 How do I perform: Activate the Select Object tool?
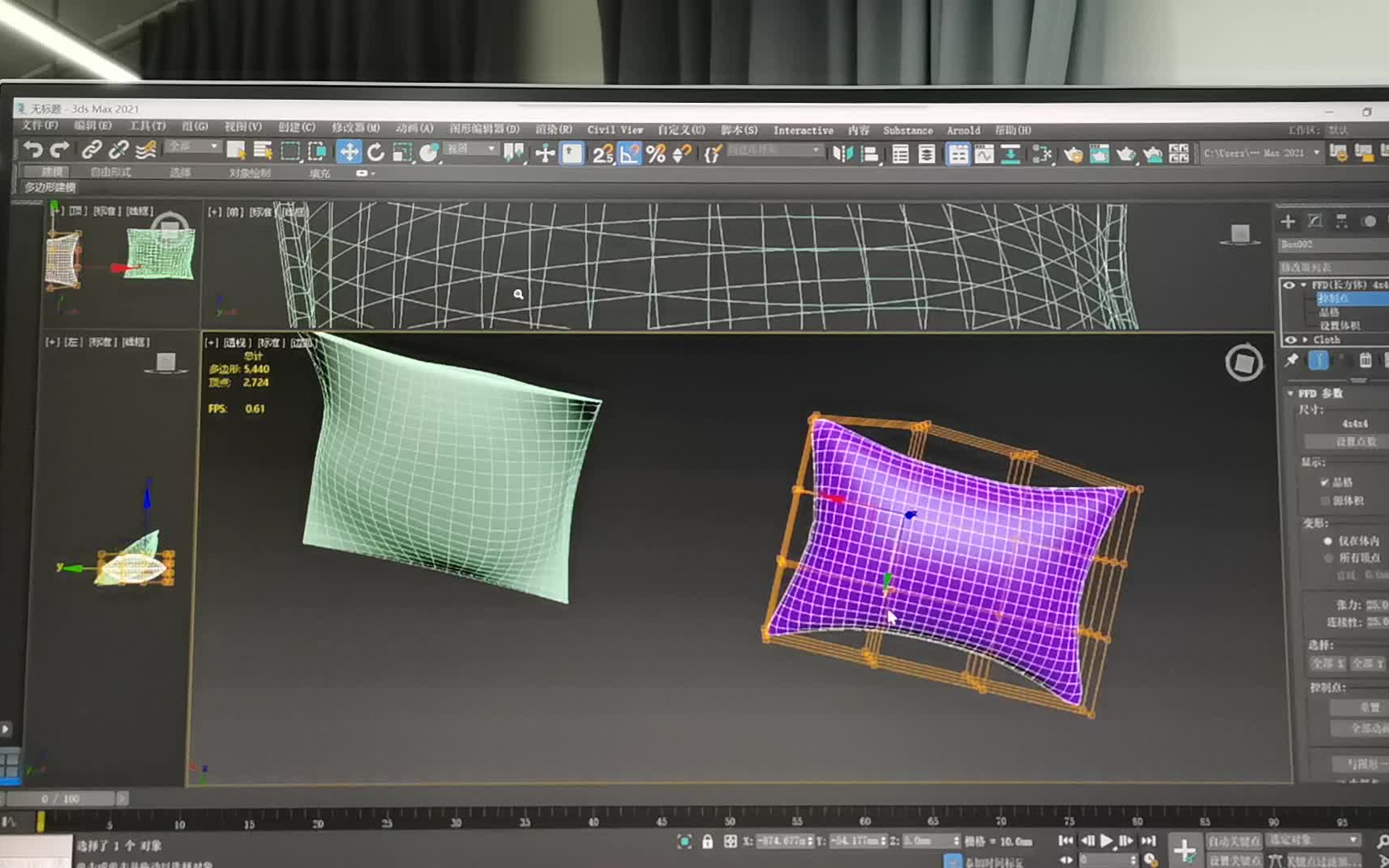click(236, 150)
